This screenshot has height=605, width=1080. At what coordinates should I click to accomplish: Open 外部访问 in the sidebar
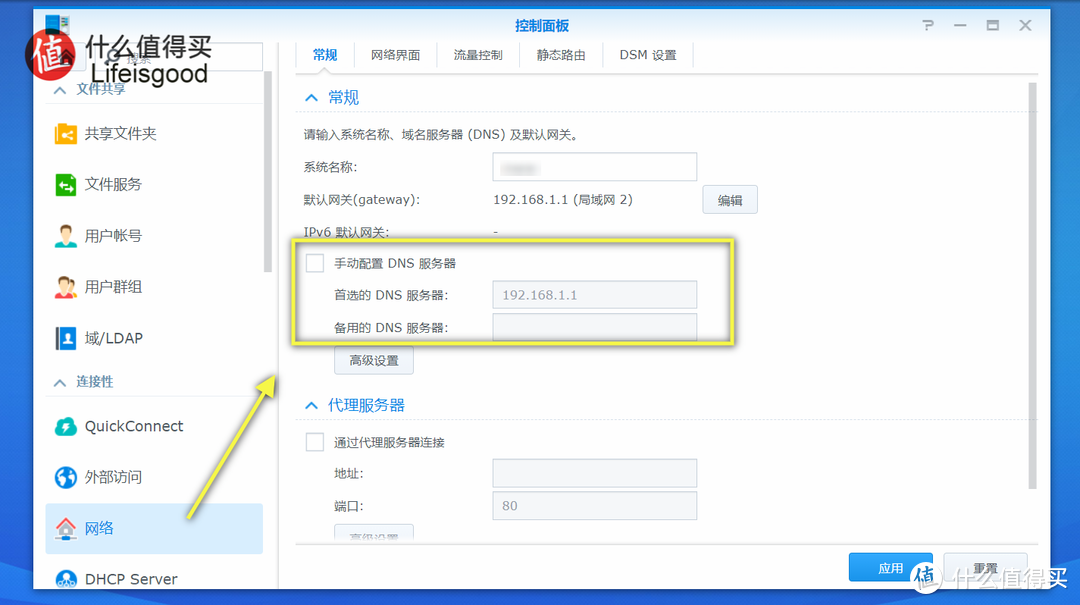click(65, 477)
